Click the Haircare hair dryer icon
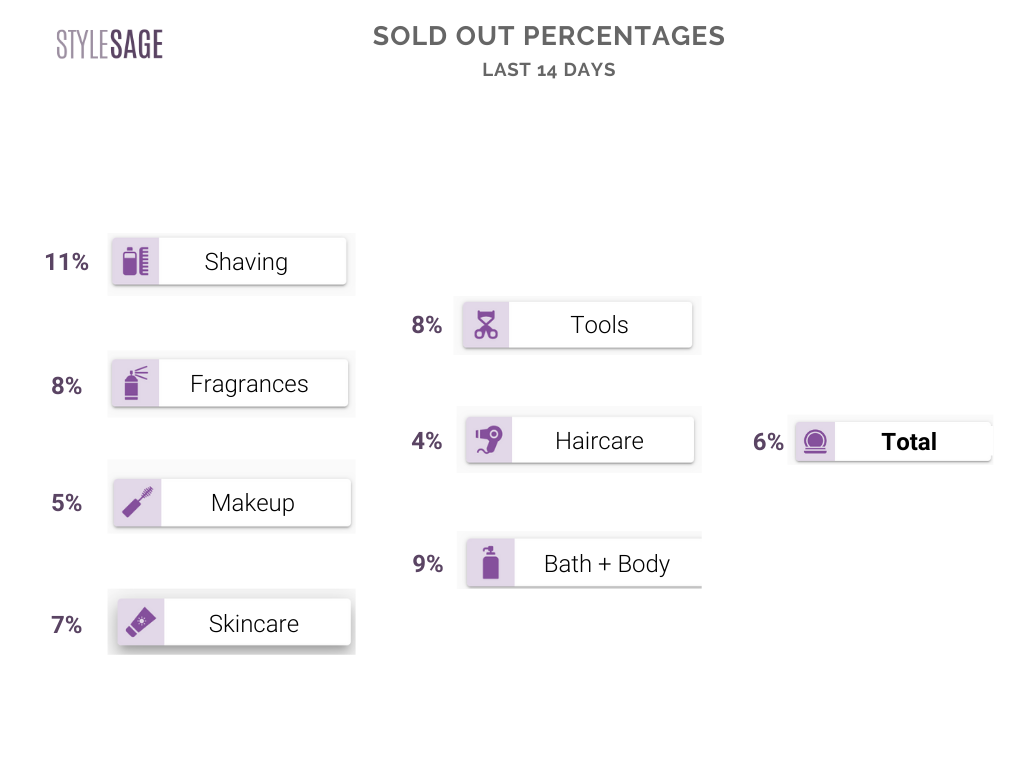The image size is (1024, 768). pyautogui.click(x=489, y=441)
